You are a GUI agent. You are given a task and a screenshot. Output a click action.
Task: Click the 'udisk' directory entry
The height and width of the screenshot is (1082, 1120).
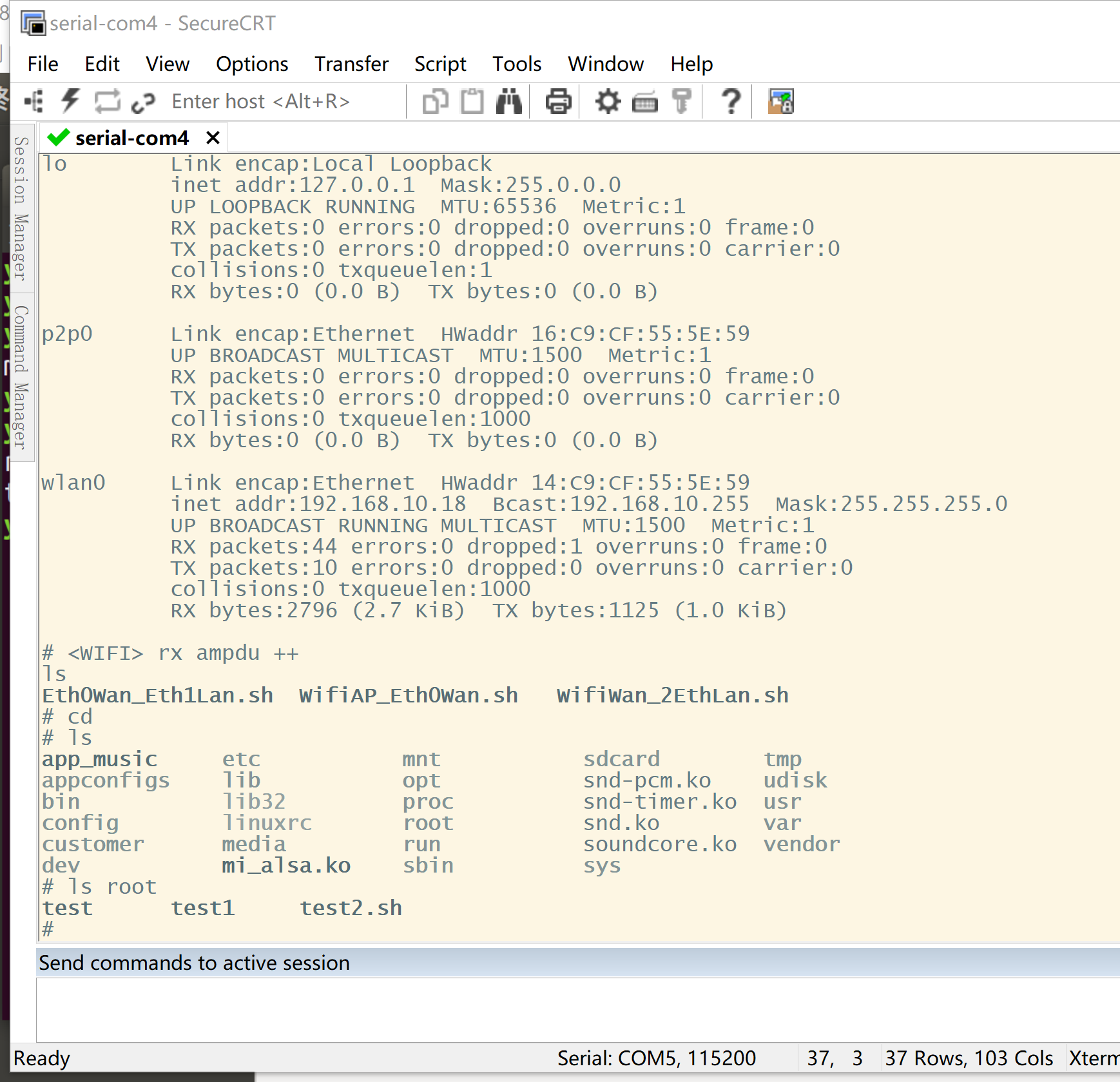[795, 780]
